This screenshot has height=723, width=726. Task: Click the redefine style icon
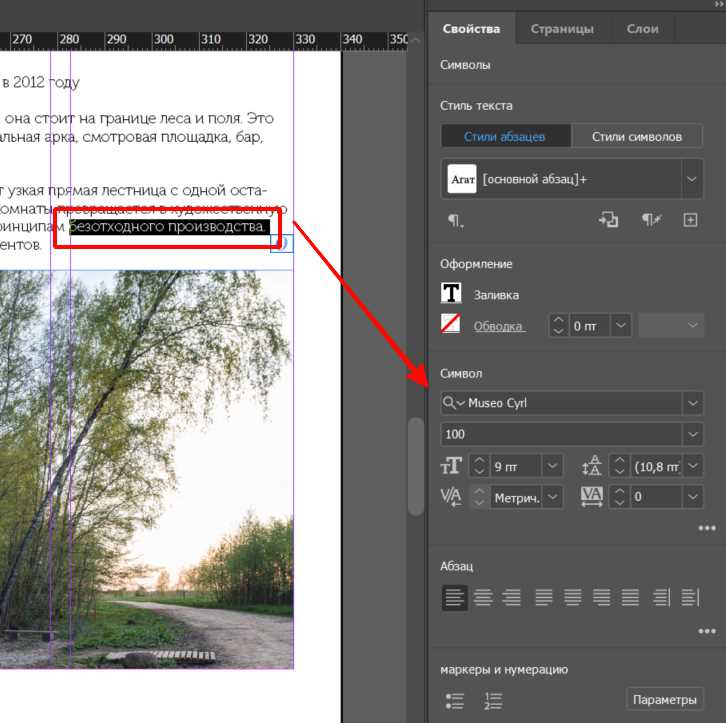pyautogui.click(x=608, y=220)
